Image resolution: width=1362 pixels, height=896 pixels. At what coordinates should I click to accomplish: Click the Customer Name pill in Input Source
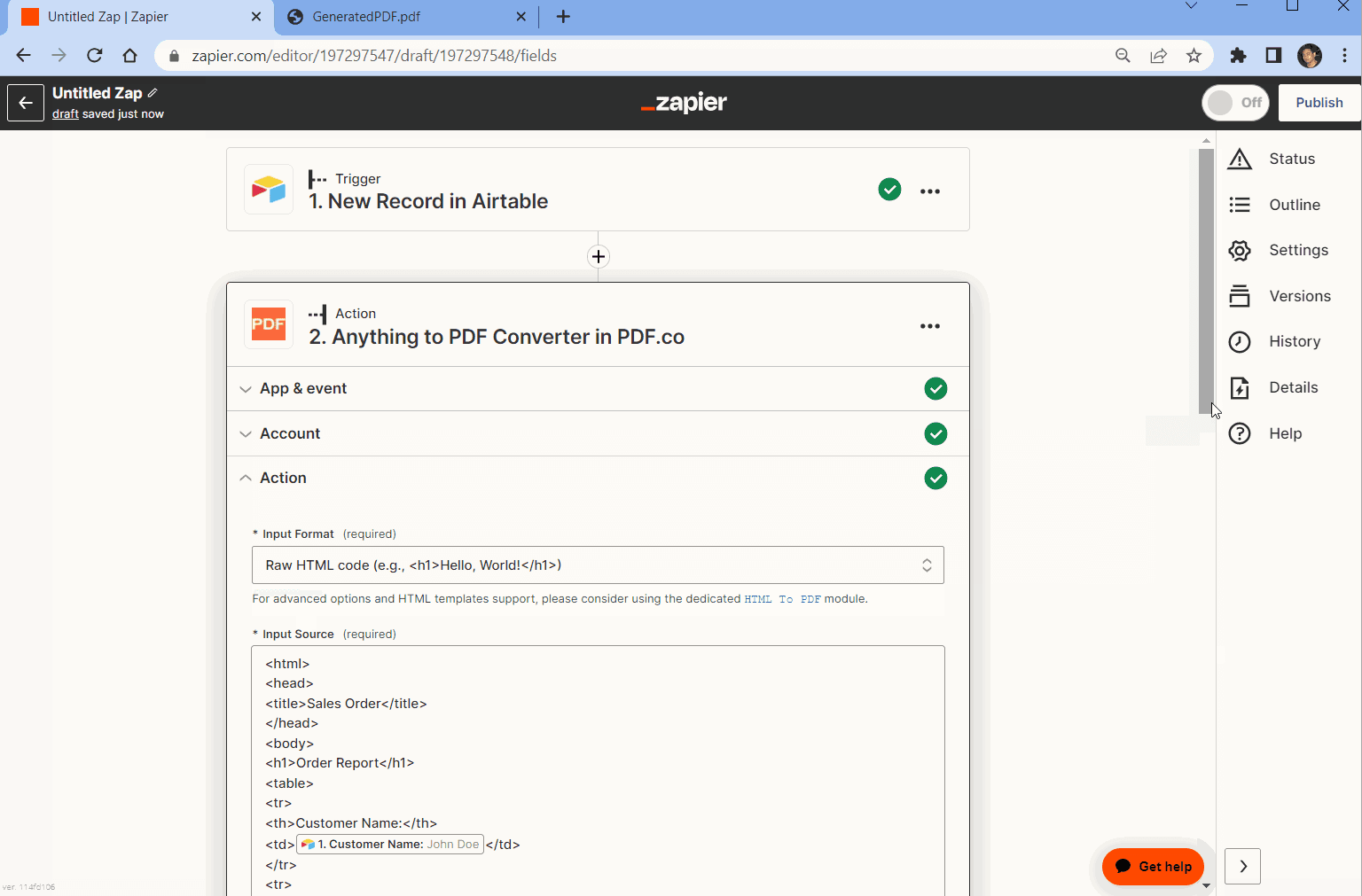tap(390, 845)
